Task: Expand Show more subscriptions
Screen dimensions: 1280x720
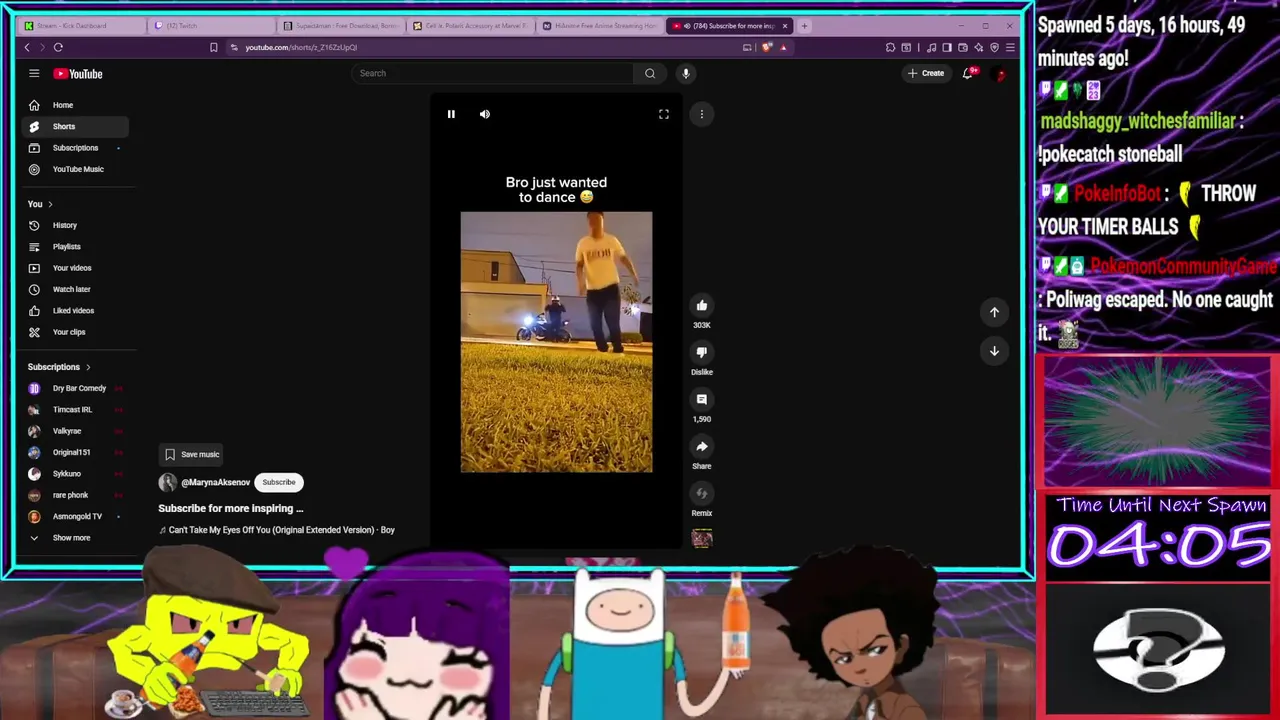Action: (75, 538)
